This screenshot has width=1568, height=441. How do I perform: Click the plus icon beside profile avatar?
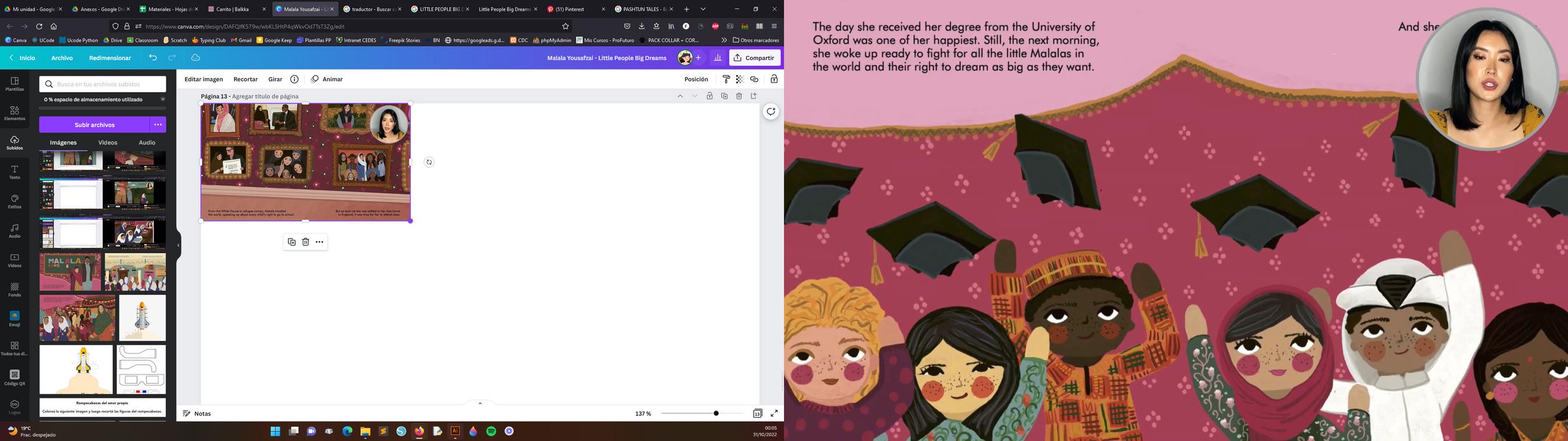pos(698,58)
